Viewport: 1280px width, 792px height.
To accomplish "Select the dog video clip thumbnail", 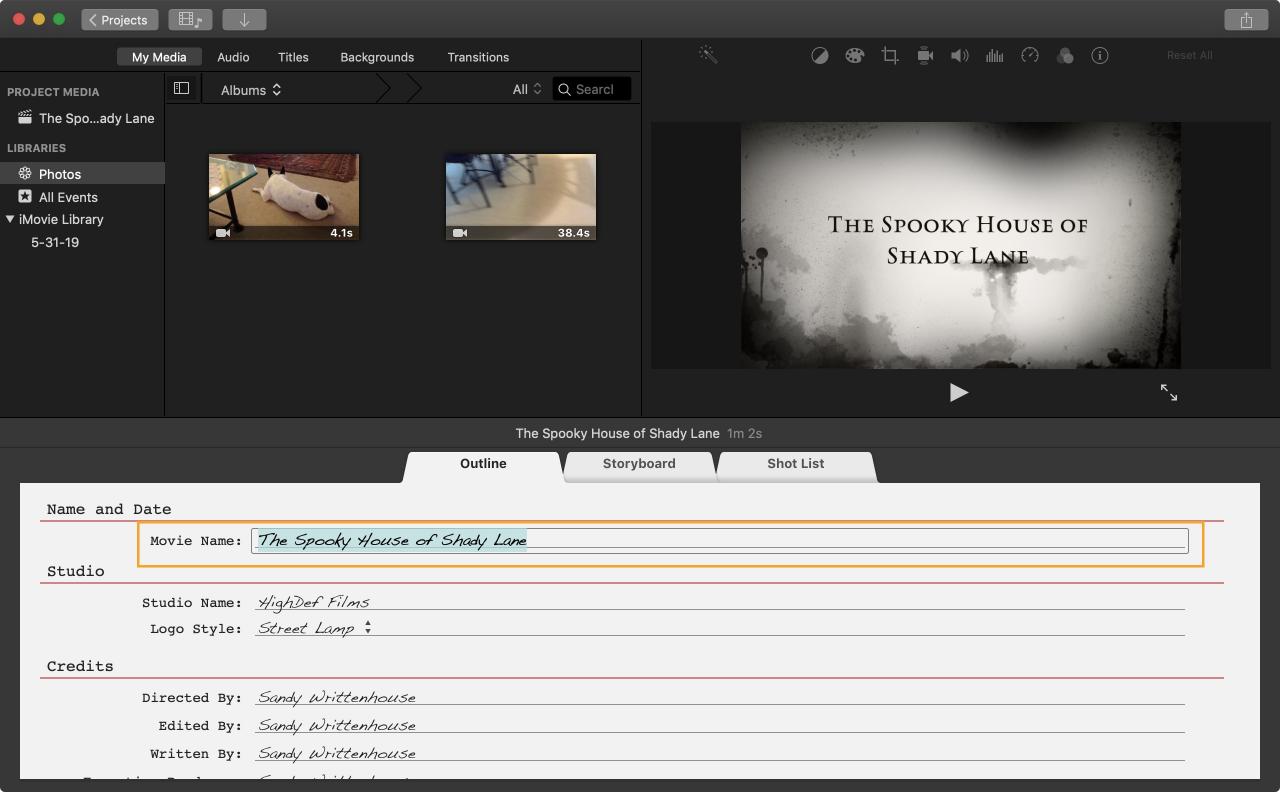I will click(284, 197).
